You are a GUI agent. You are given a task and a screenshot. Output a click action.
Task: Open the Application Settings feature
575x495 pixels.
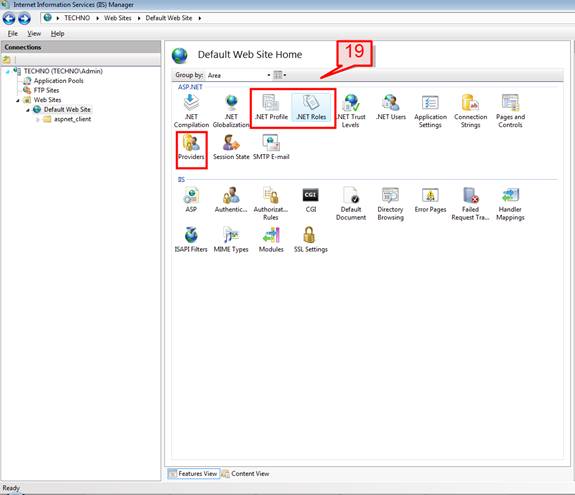pos(431,111)
